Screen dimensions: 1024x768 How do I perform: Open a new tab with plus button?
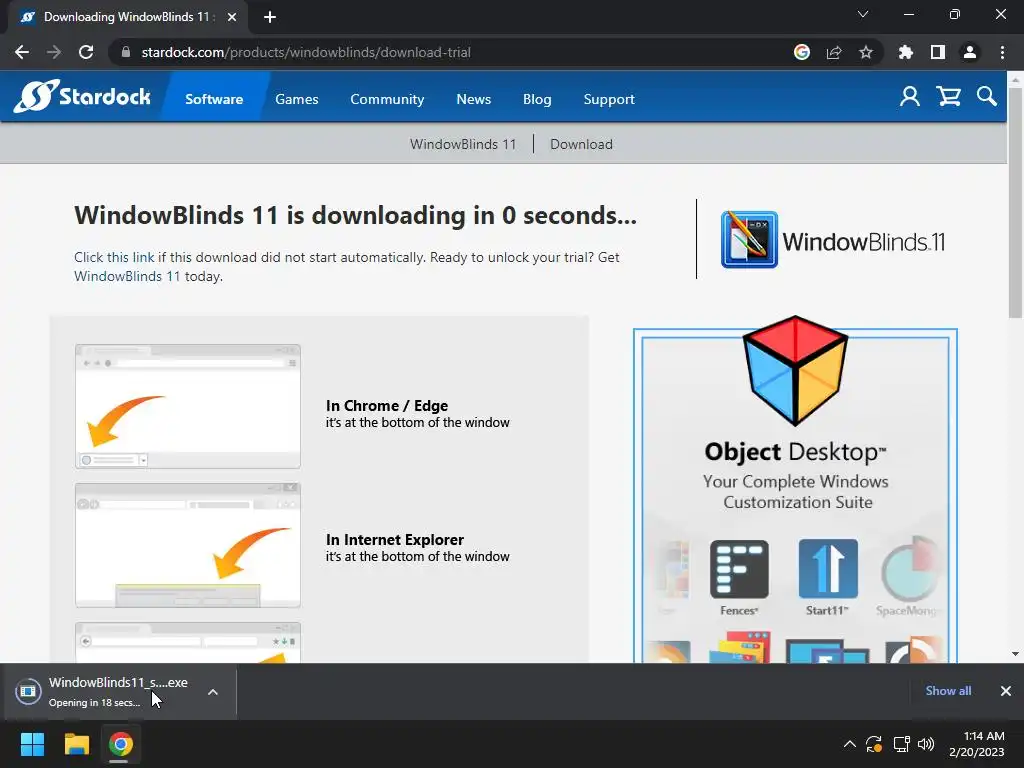coord(270,17)
